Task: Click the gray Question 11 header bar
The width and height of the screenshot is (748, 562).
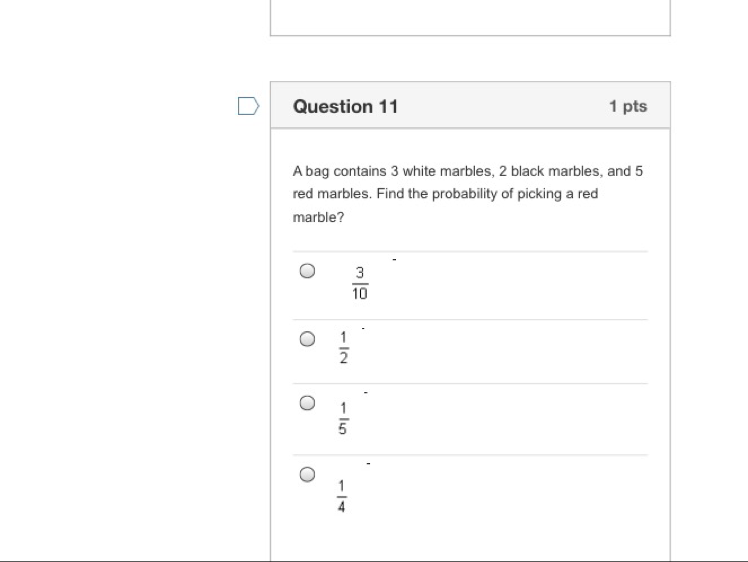Action: tap(500, 106)
